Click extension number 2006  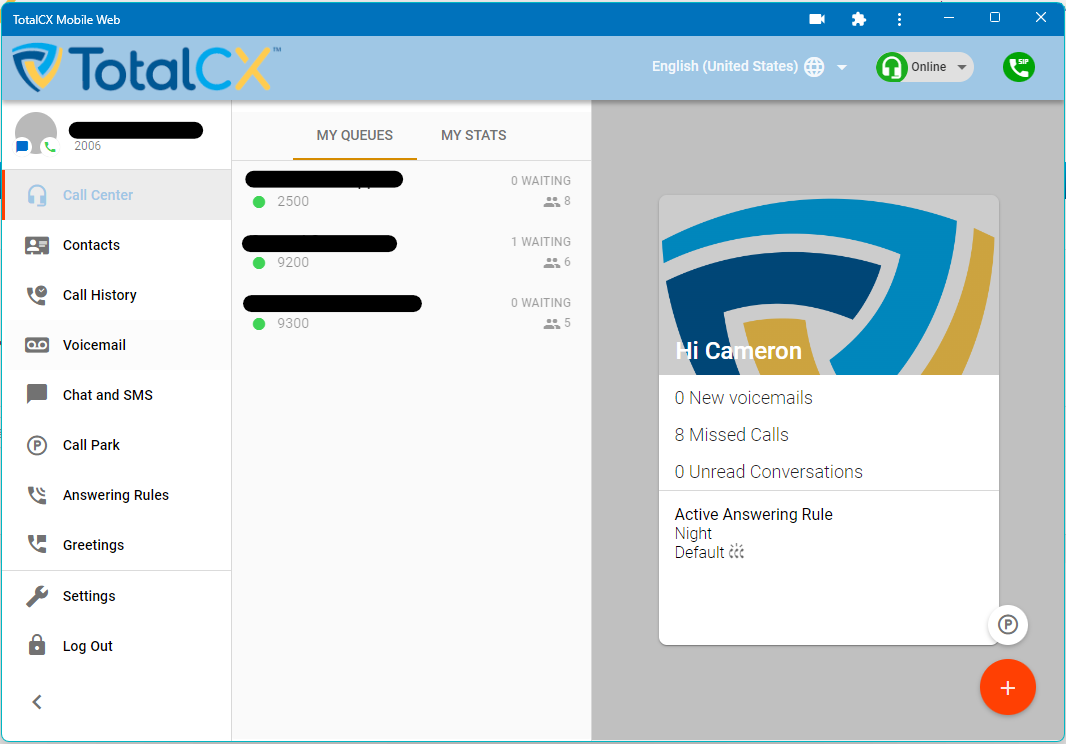pos(88,146)
